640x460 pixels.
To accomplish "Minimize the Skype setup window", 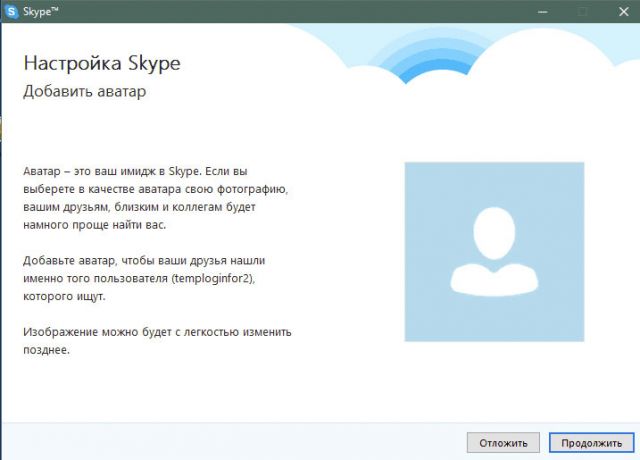I will tap(542, 12).
